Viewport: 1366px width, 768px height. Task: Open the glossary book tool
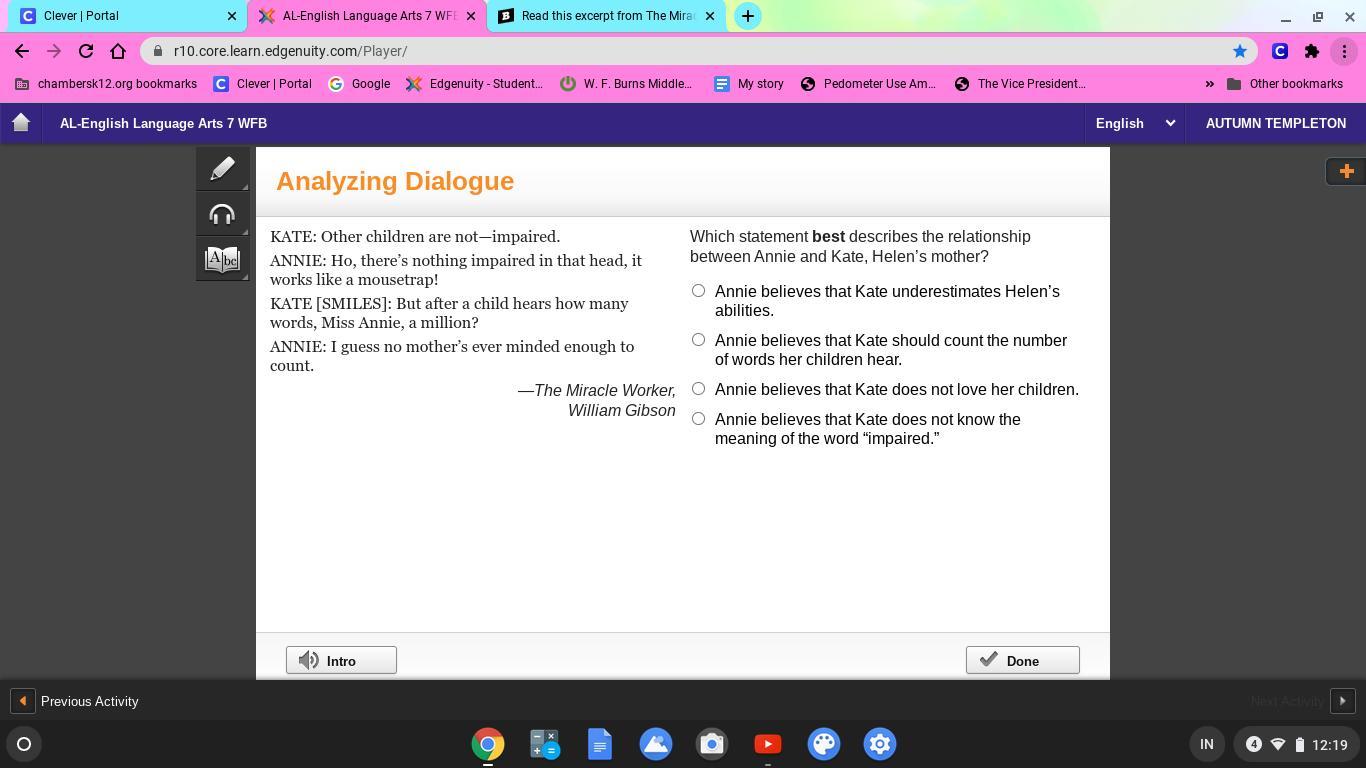222,260
